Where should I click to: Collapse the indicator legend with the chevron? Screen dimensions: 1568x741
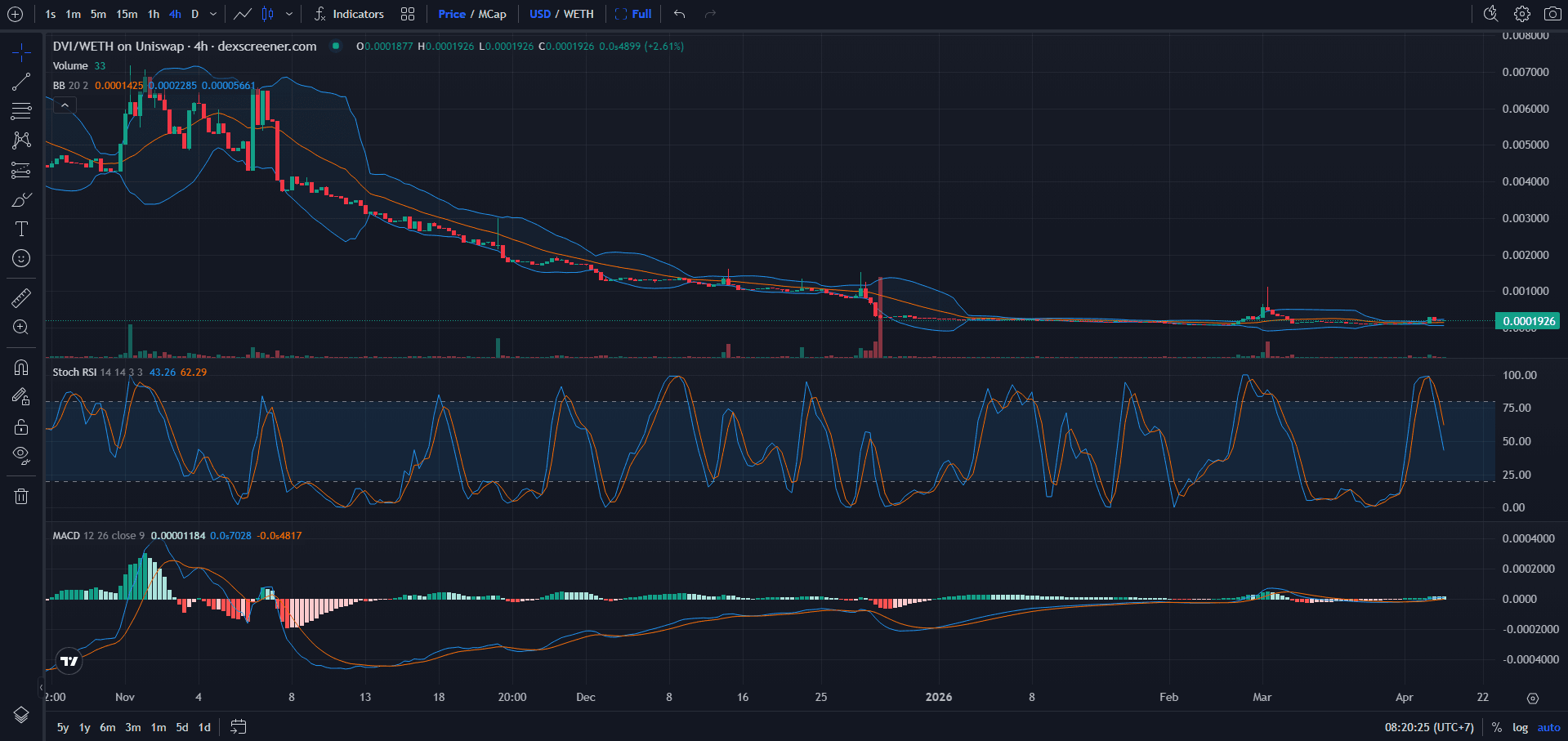65,105
